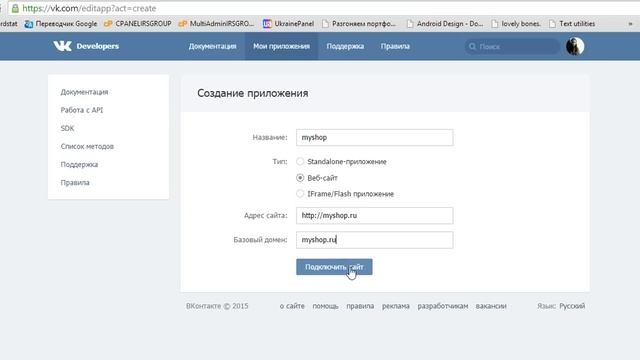This screenshot has height=360, width=640.
Task: Open the Поддержка top menu item
Action: 345,47
